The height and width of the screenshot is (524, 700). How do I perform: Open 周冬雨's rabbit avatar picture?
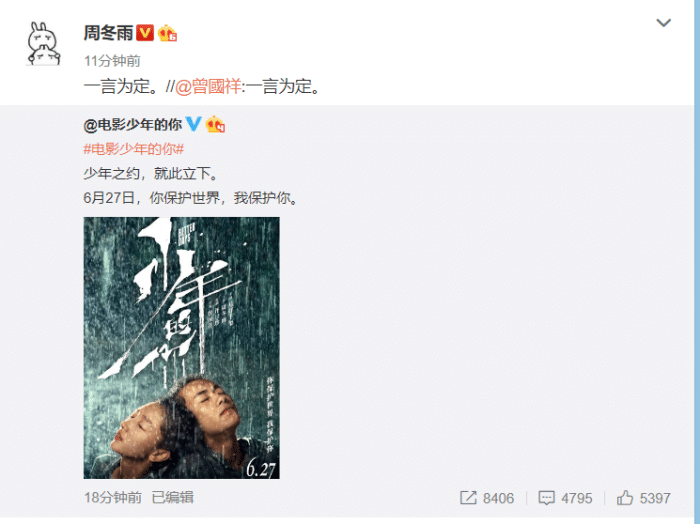pos(43,44)
